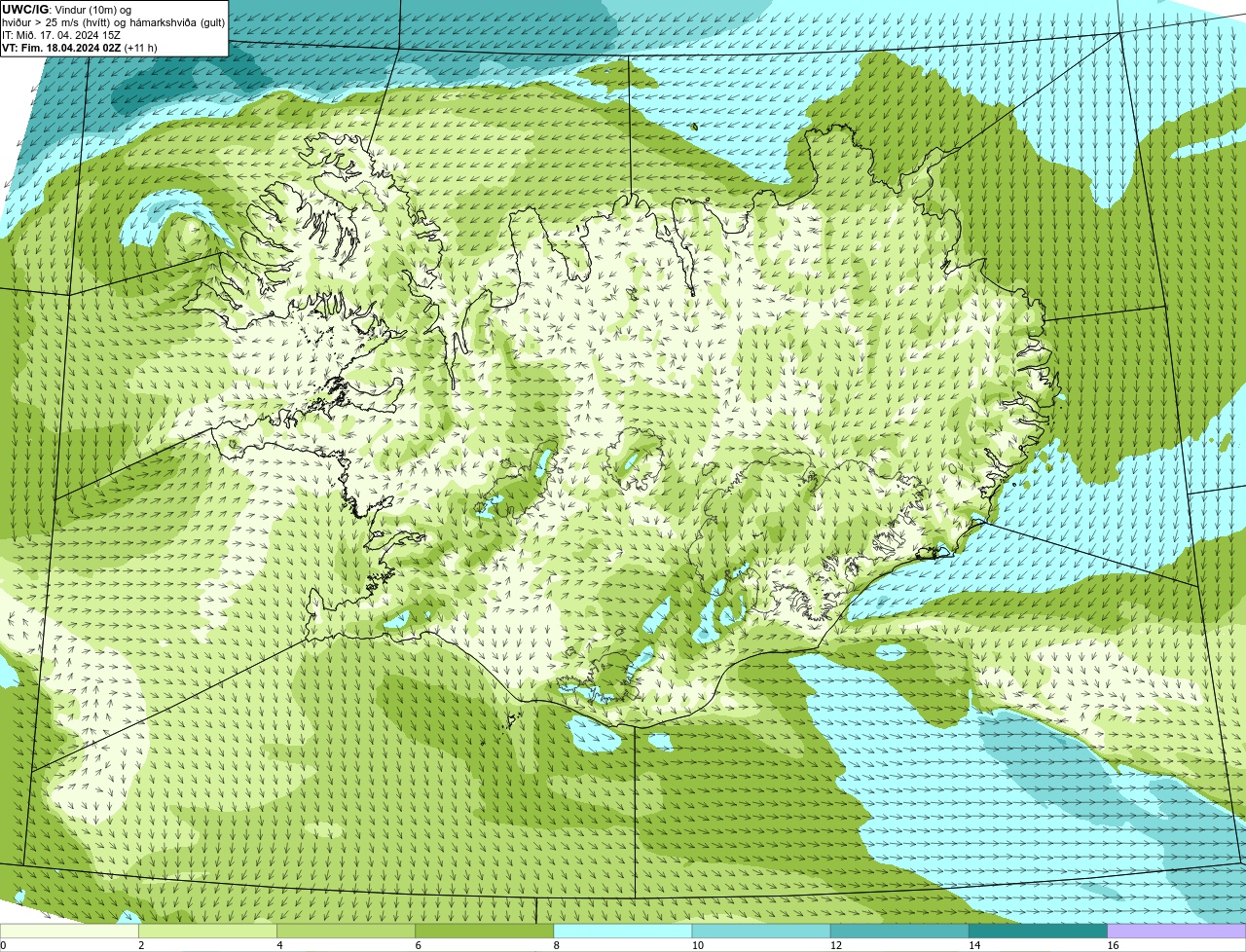Click the teal 12–14 m/s legend swatch
Screen dimensions: 1246x952
(x=899, y=931)
